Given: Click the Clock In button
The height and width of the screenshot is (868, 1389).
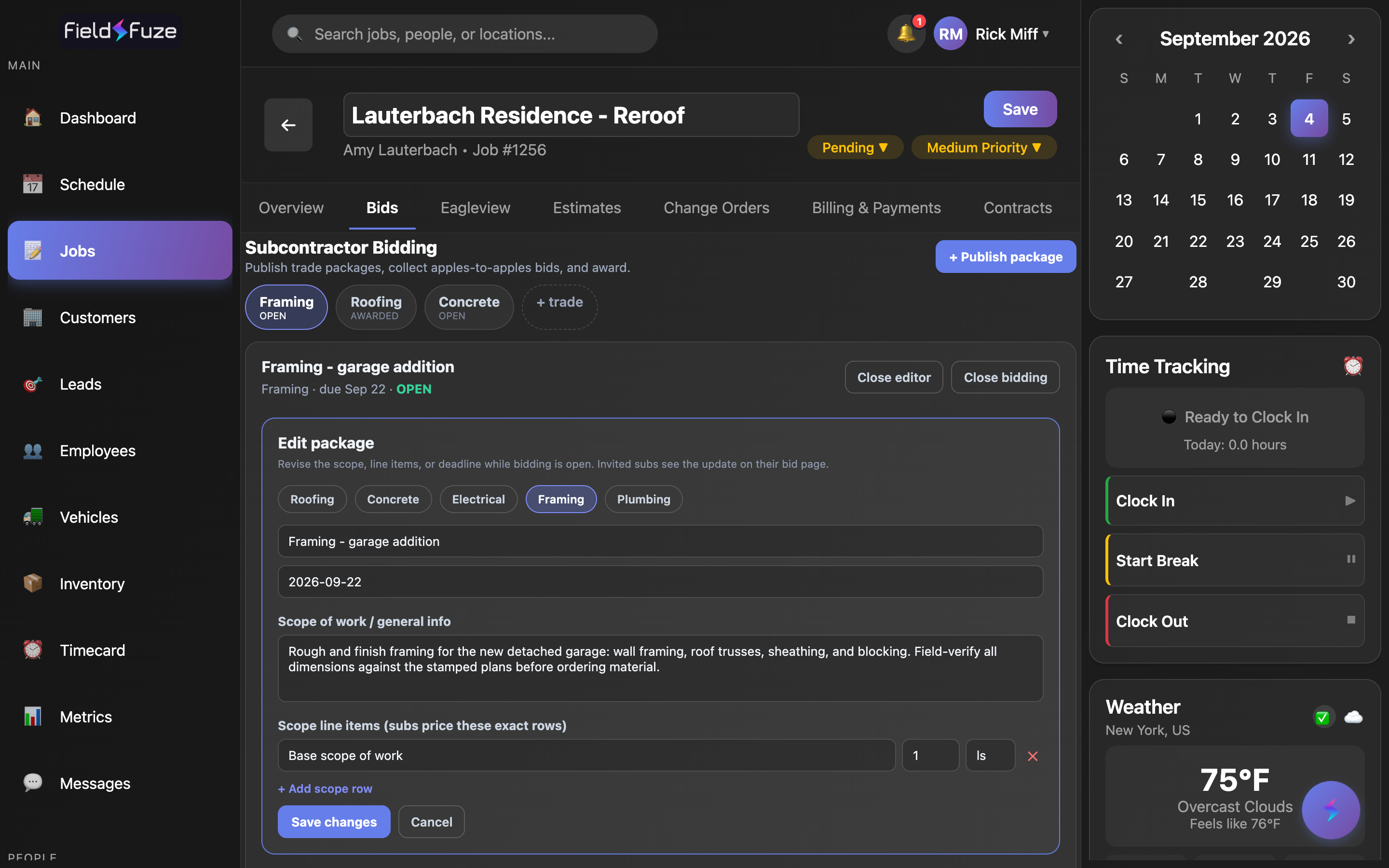Looking at the screenshot, I should [1235, 501].
